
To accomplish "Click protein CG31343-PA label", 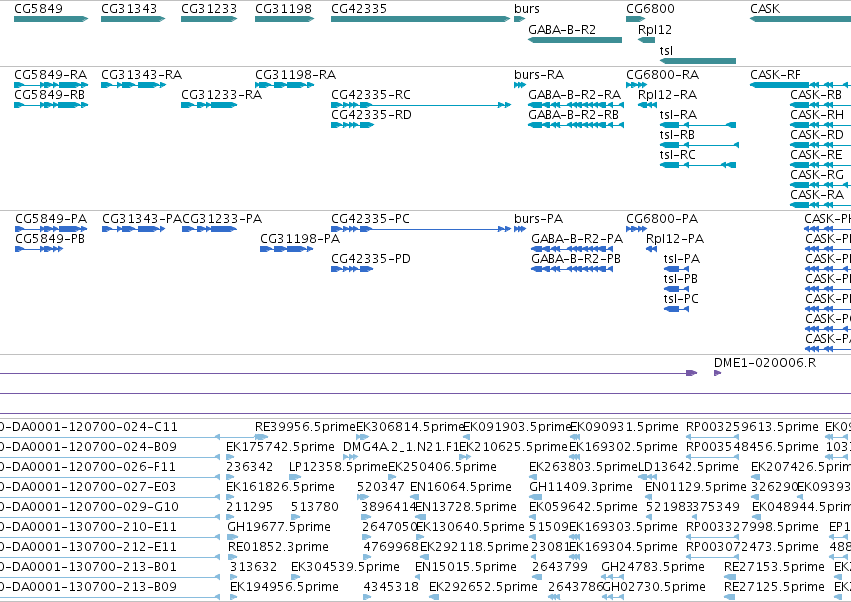I will pos(142,219).
